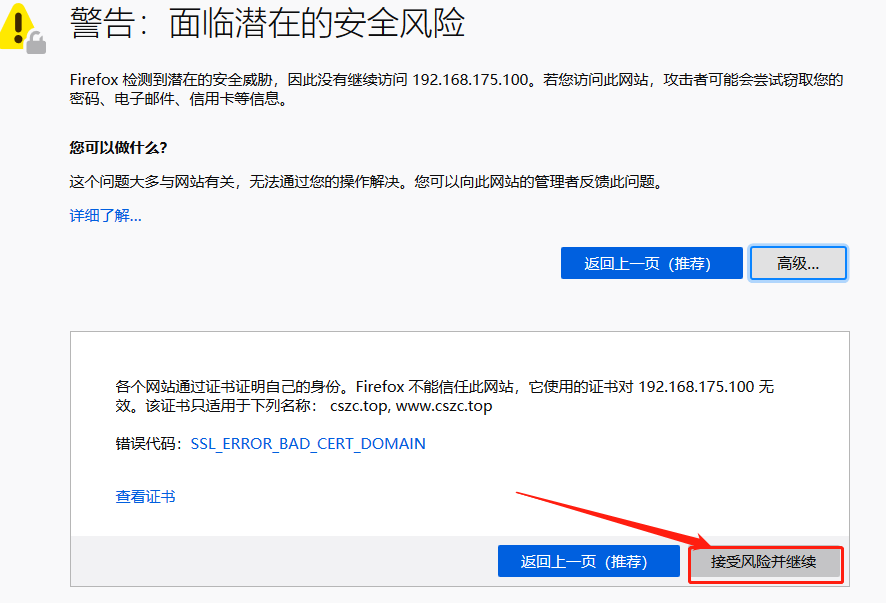
Task: Click the 警告：面临潜在的安全风险 heading
Action: click(x=267, y=24)
